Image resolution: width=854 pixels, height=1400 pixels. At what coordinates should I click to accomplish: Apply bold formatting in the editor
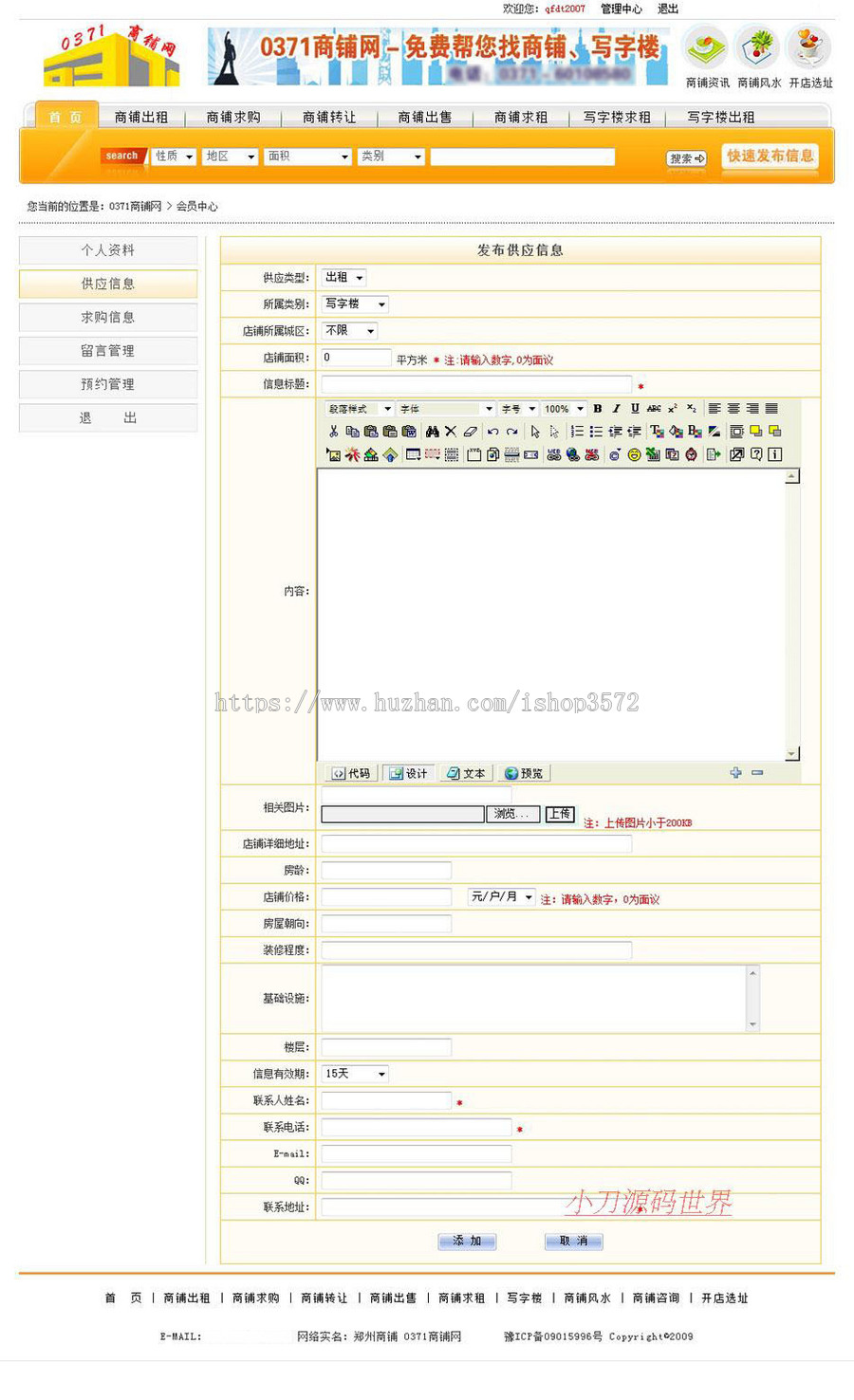[x=597, y=408]
